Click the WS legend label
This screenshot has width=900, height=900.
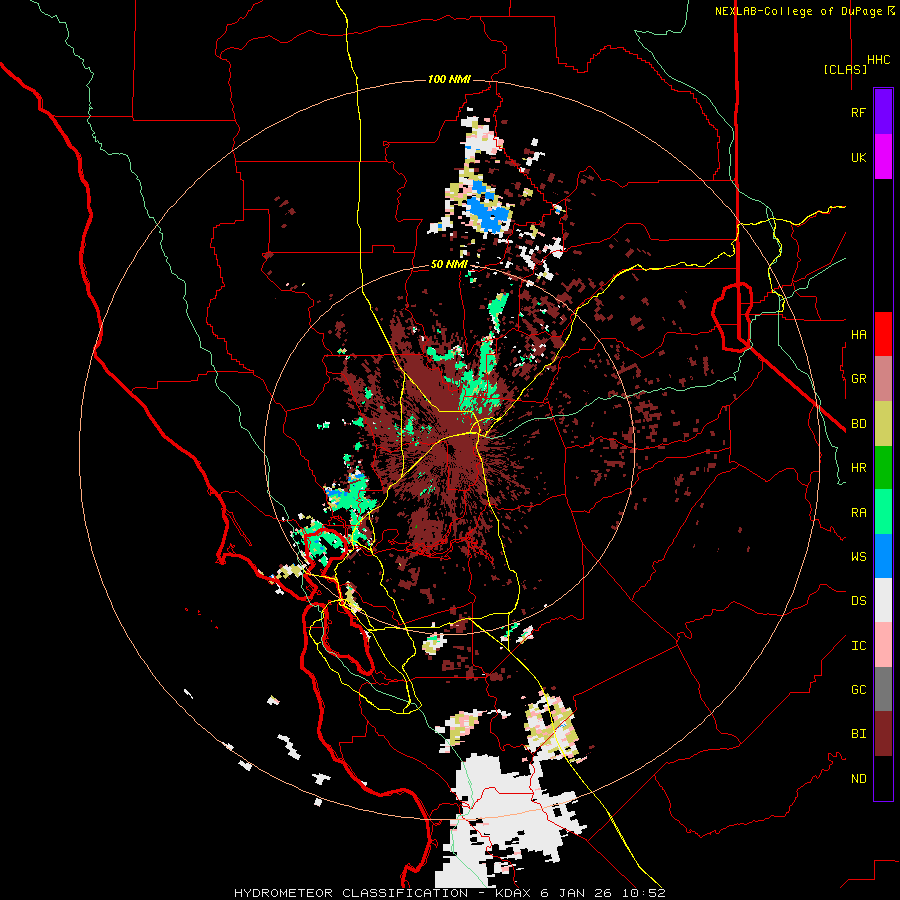(x=858, y=557)
